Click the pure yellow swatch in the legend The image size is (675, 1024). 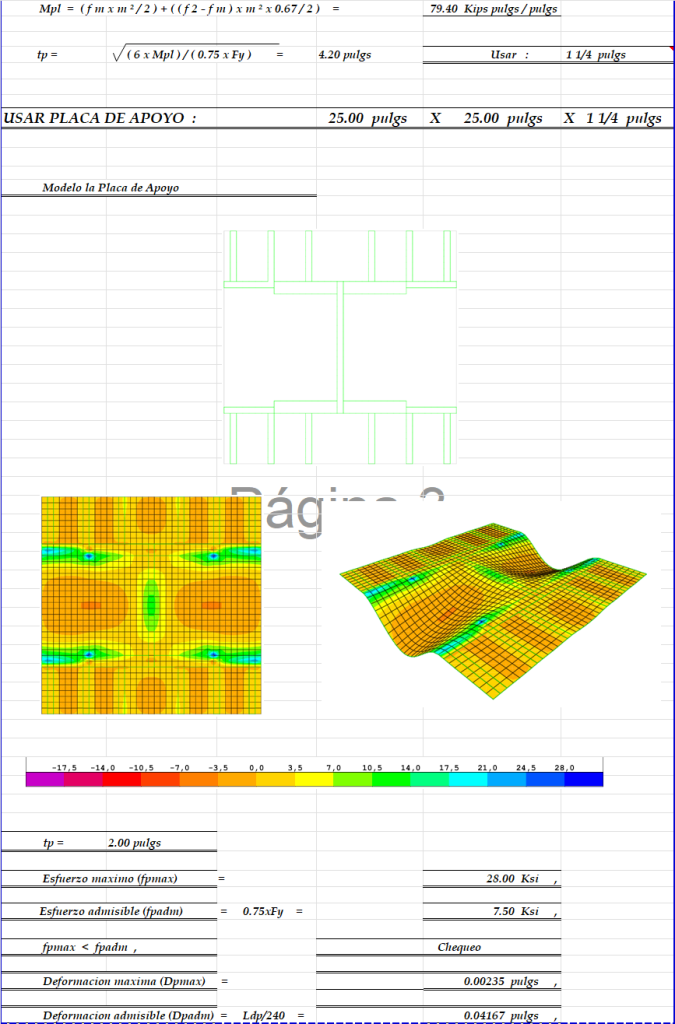[x=314, y=779]
